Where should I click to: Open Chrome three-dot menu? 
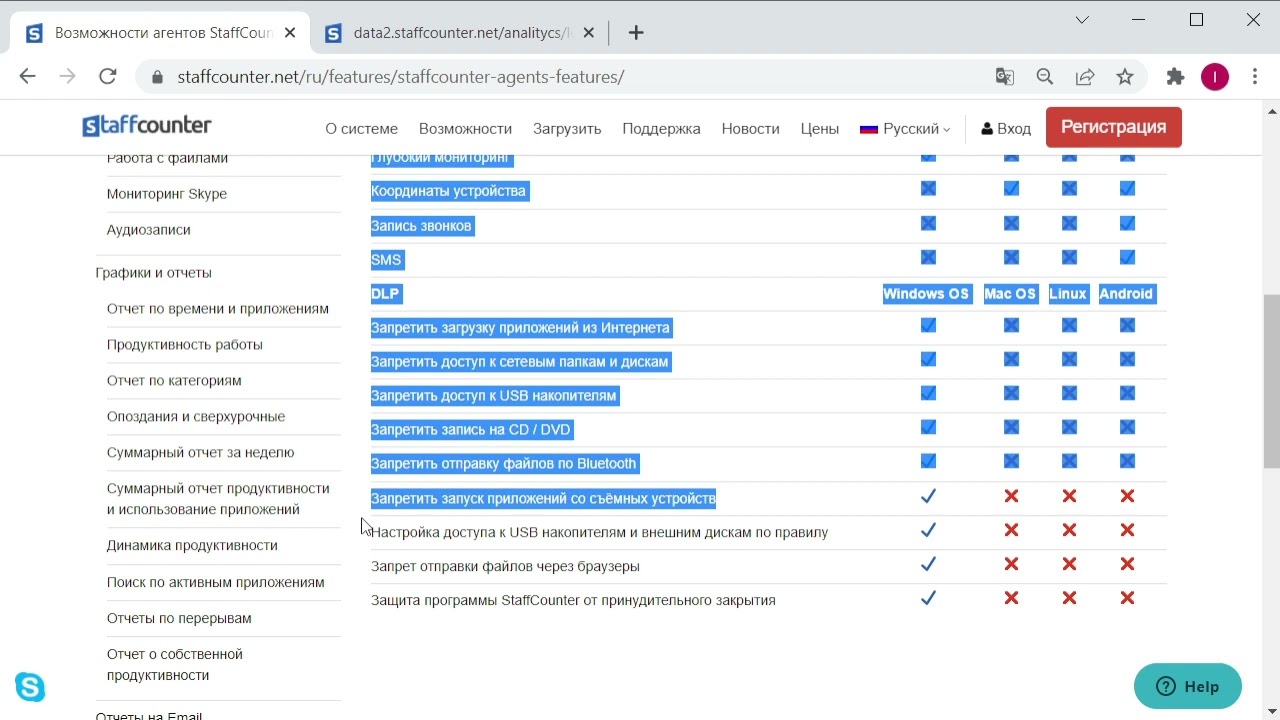[1255, 77]
